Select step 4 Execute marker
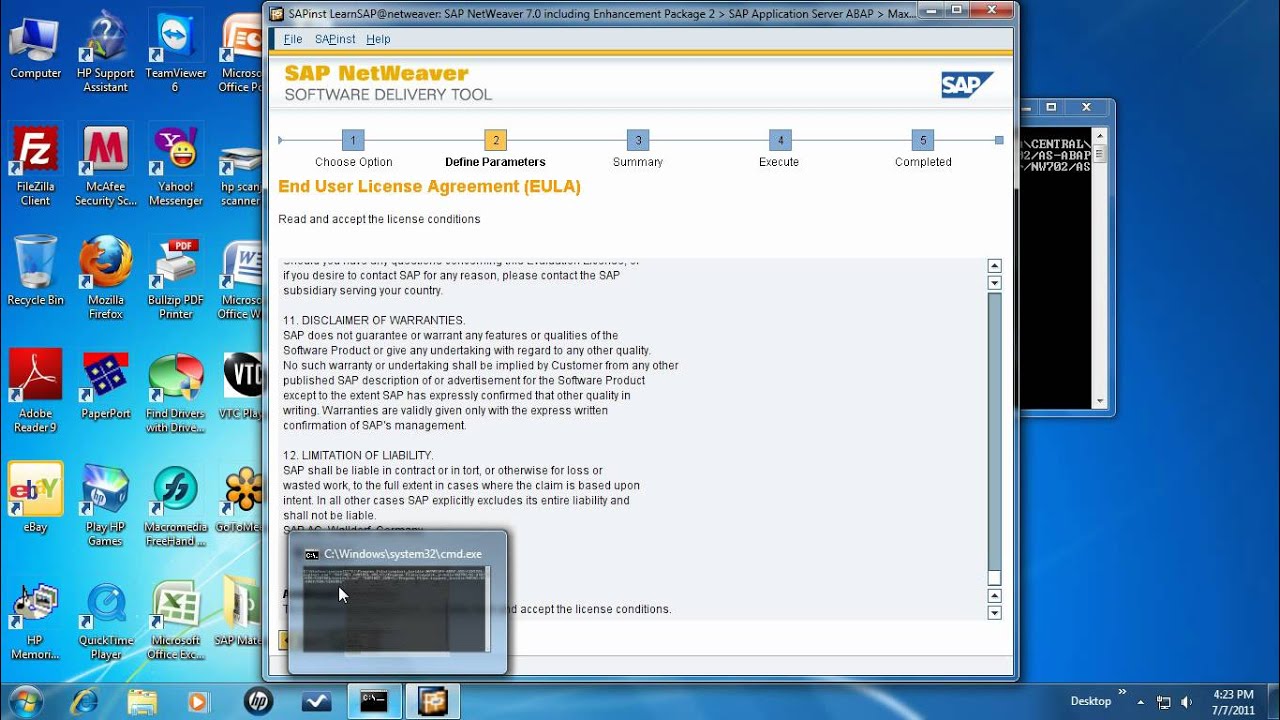 tap(780, 140)
